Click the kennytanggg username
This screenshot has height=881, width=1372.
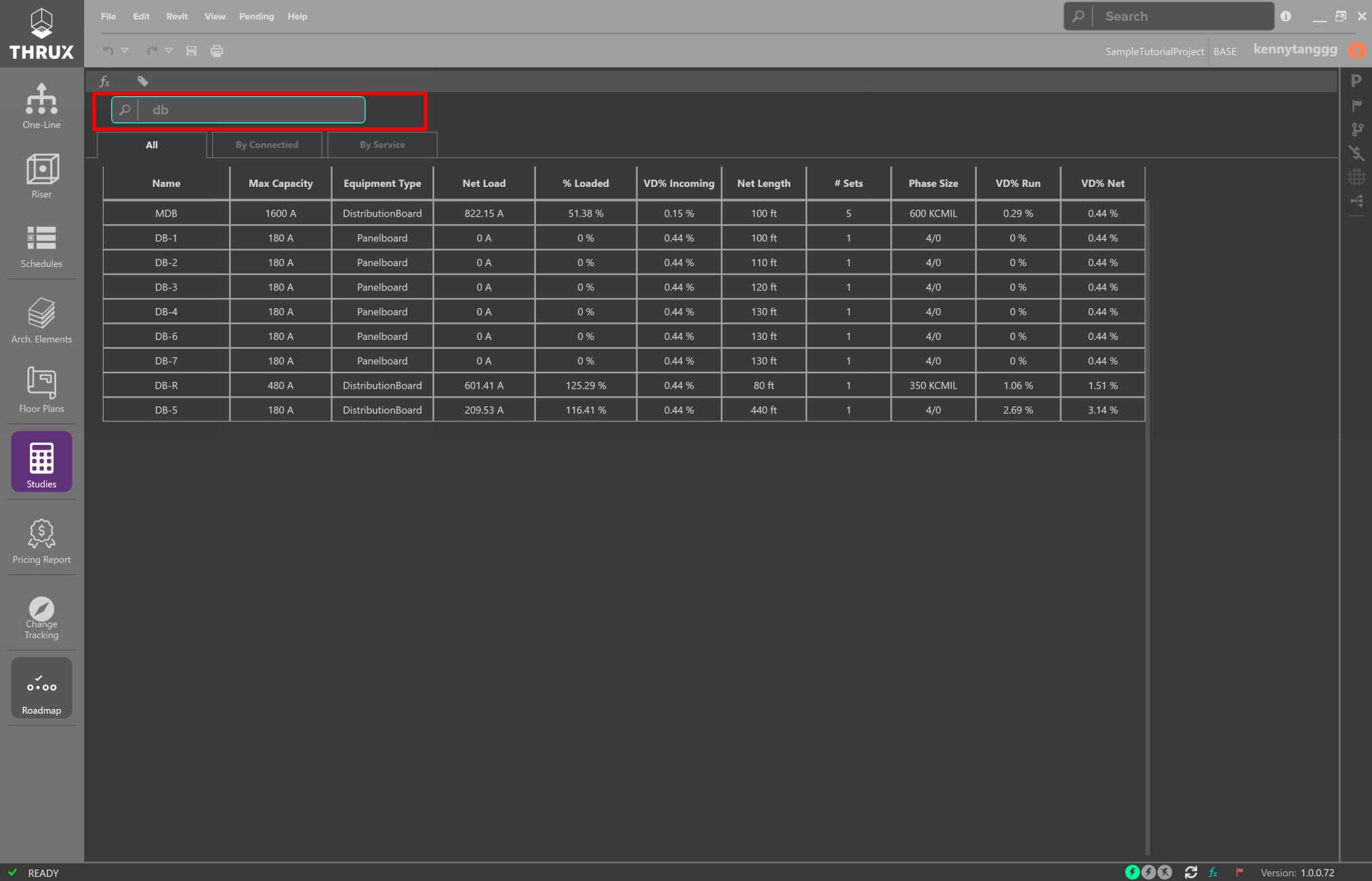[x=1295, y=49]
